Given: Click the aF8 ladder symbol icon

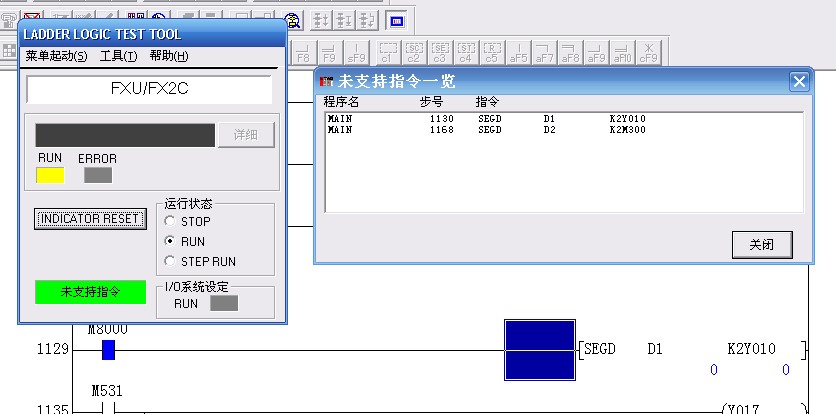Looking at the screenshot, I should pos(570,52).
